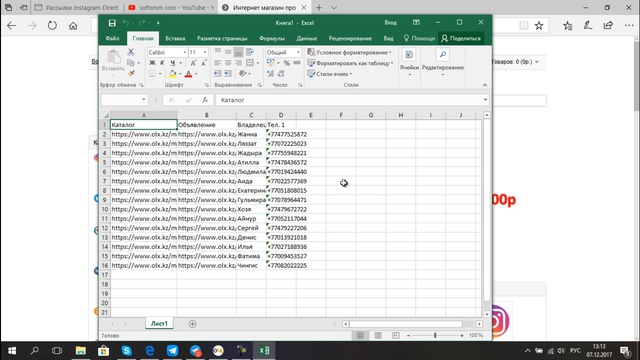The image size is (640, 360).
Task: Open the fill color dropdown arrow
Action: click(x=180, y=74)
